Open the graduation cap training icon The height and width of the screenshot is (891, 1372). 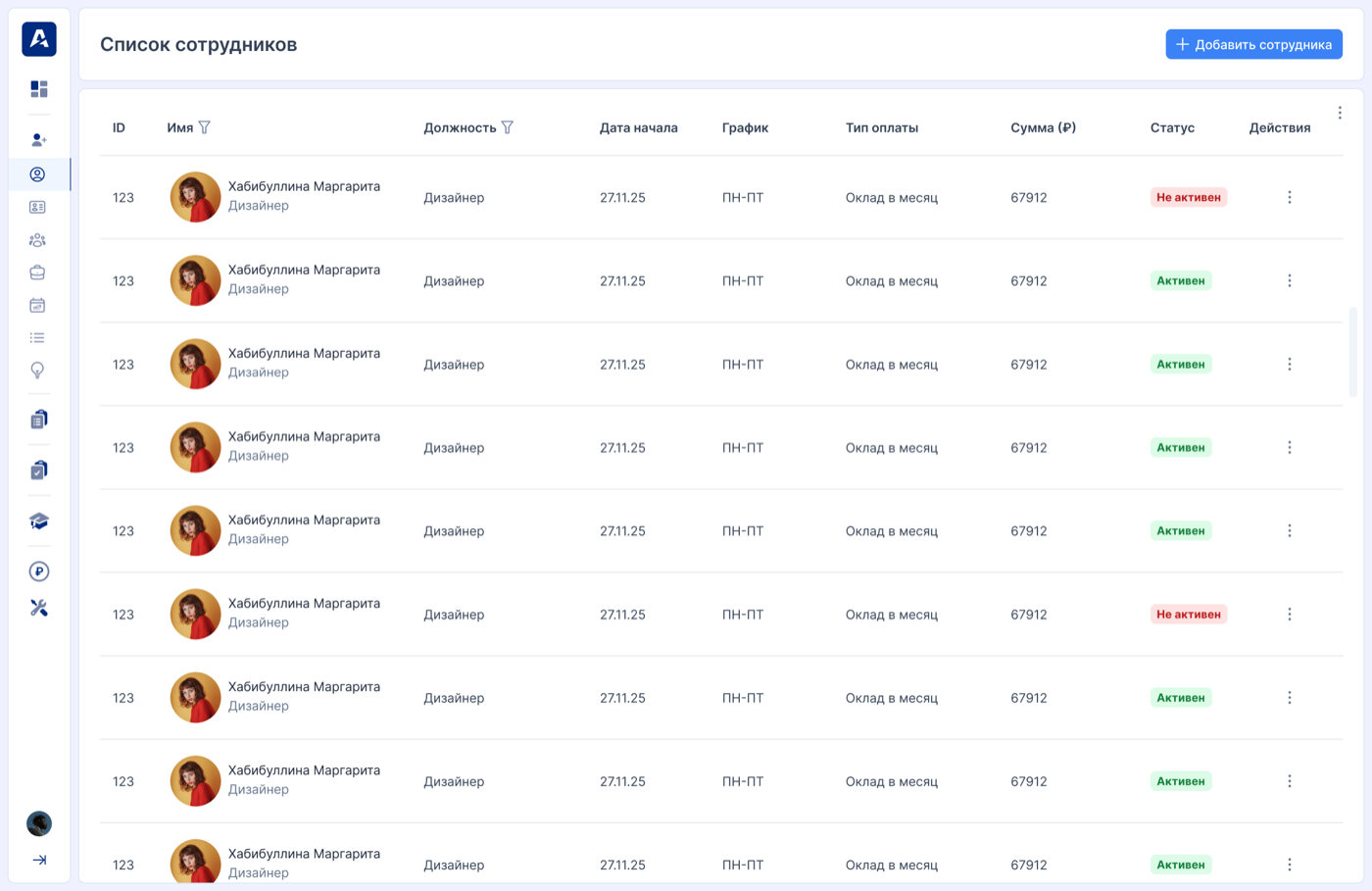tap(39, 521)
